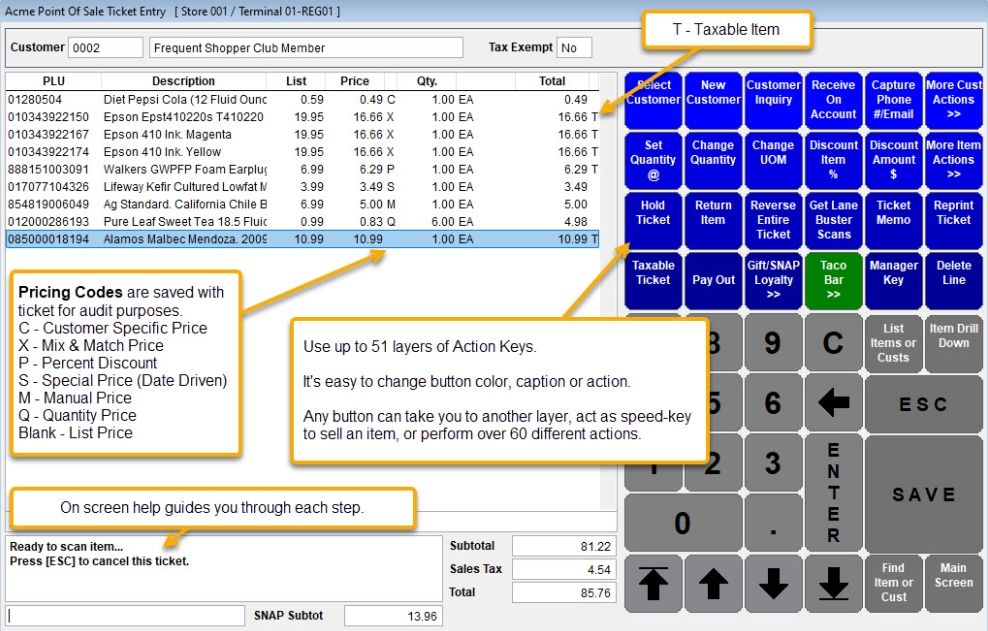
Task: Click the PLU column header
Action: [54, 81]
